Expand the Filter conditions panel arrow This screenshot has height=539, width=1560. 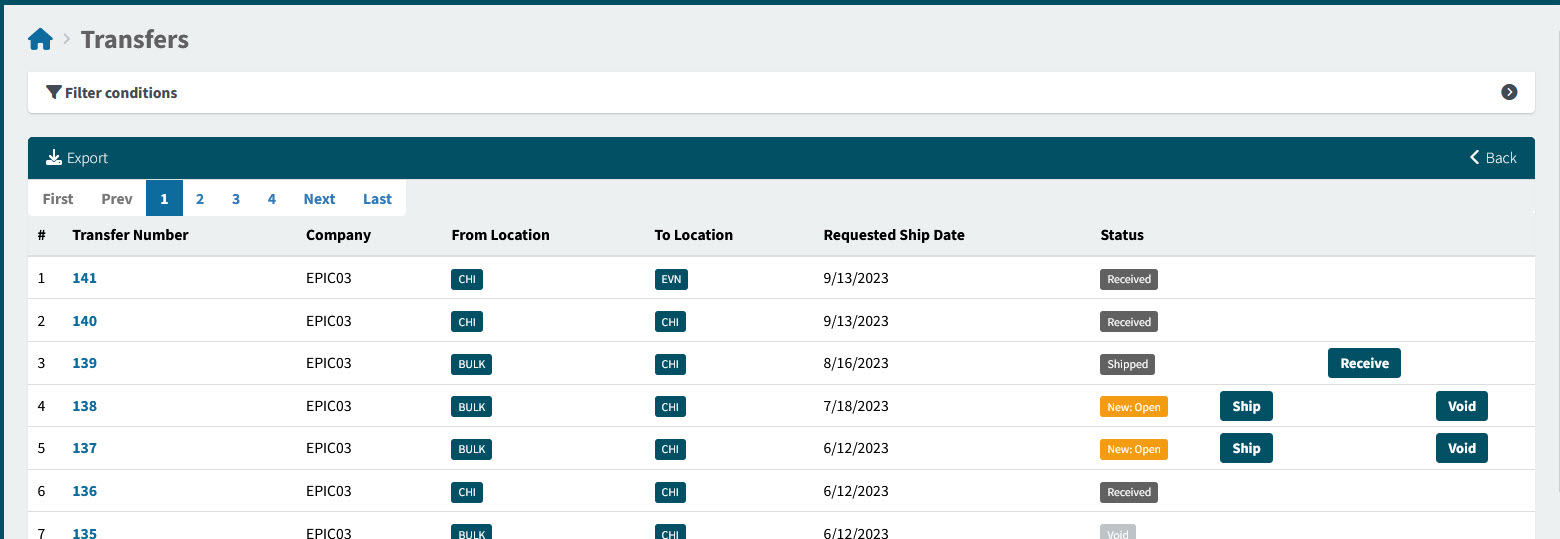click(1509, 92)
